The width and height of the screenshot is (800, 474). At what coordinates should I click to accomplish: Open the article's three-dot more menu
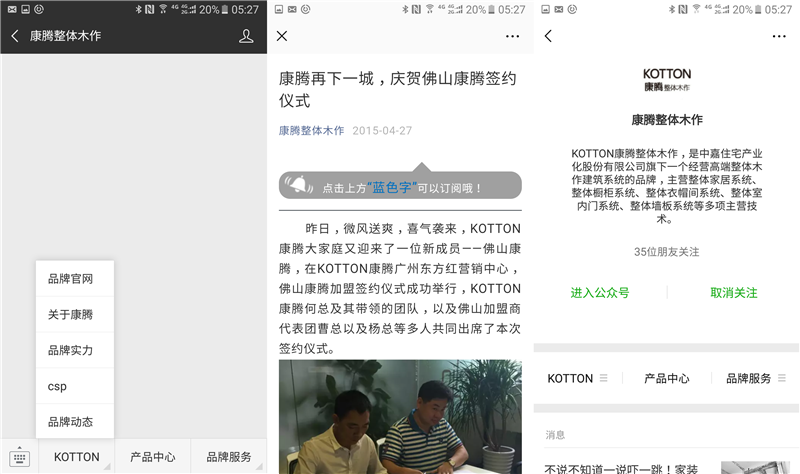point(512,36)
